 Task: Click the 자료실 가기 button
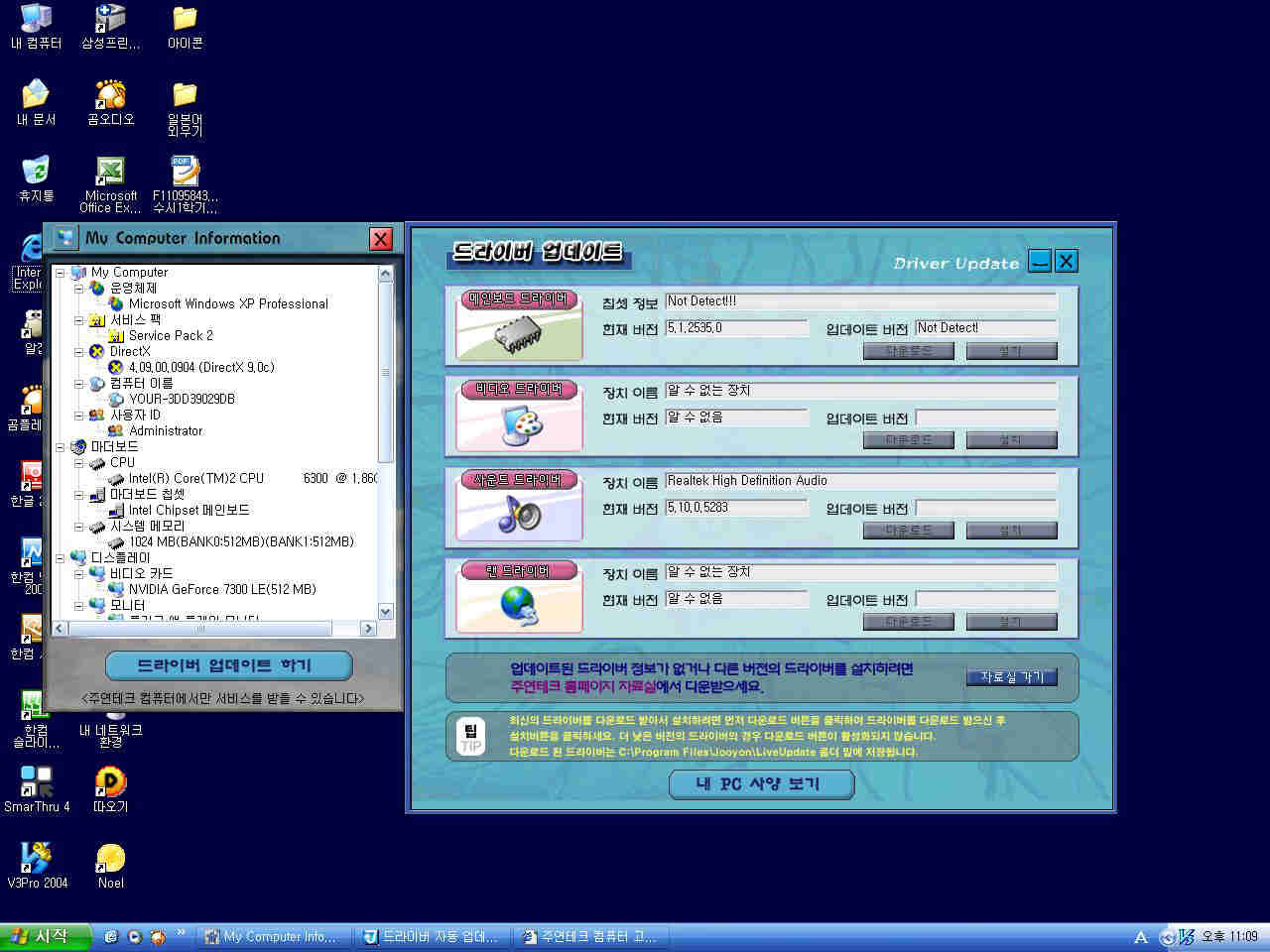1012,676
